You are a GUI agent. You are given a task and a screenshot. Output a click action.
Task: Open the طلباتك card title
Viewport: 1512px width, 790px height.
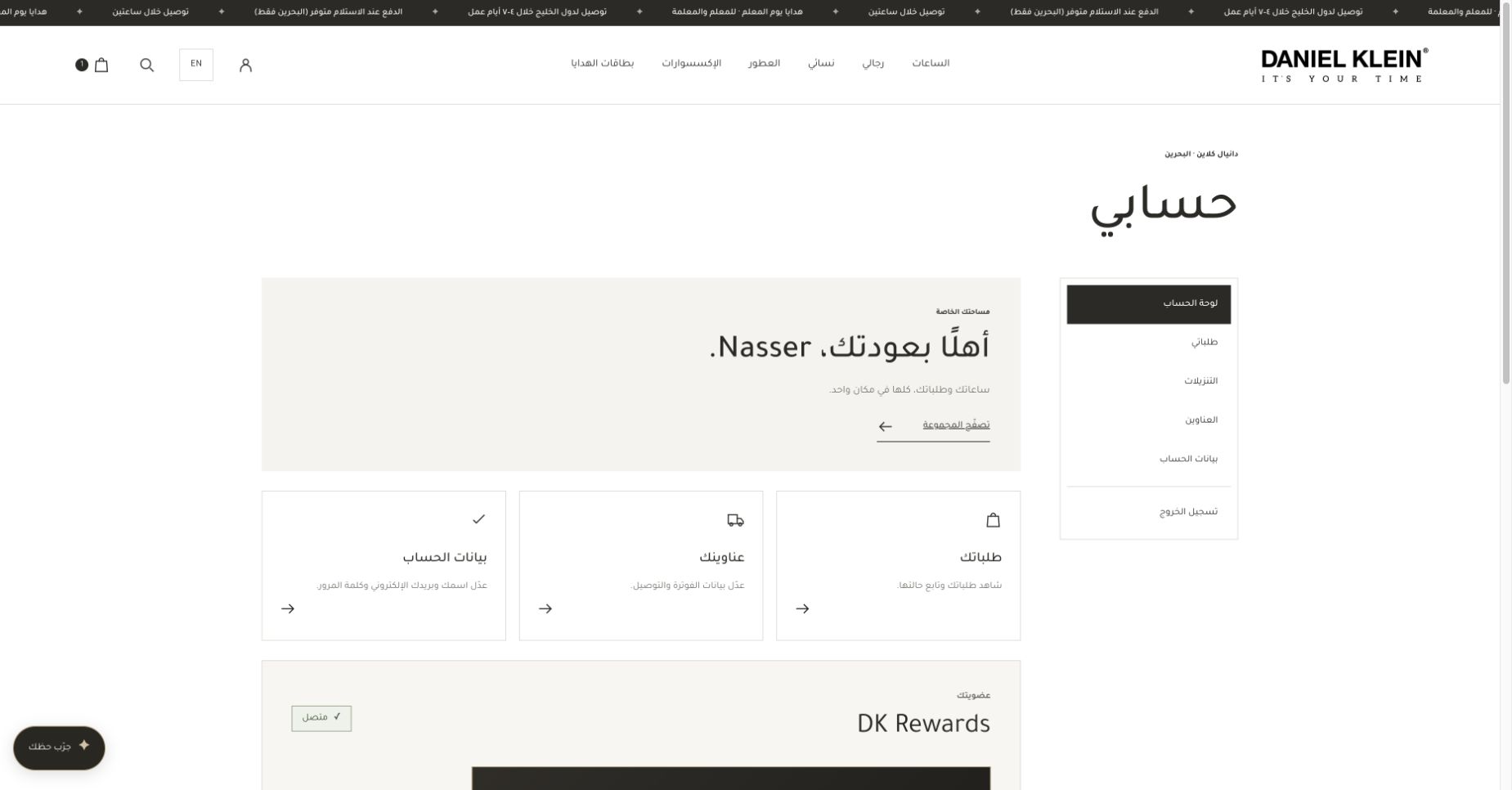click(980, 558)
